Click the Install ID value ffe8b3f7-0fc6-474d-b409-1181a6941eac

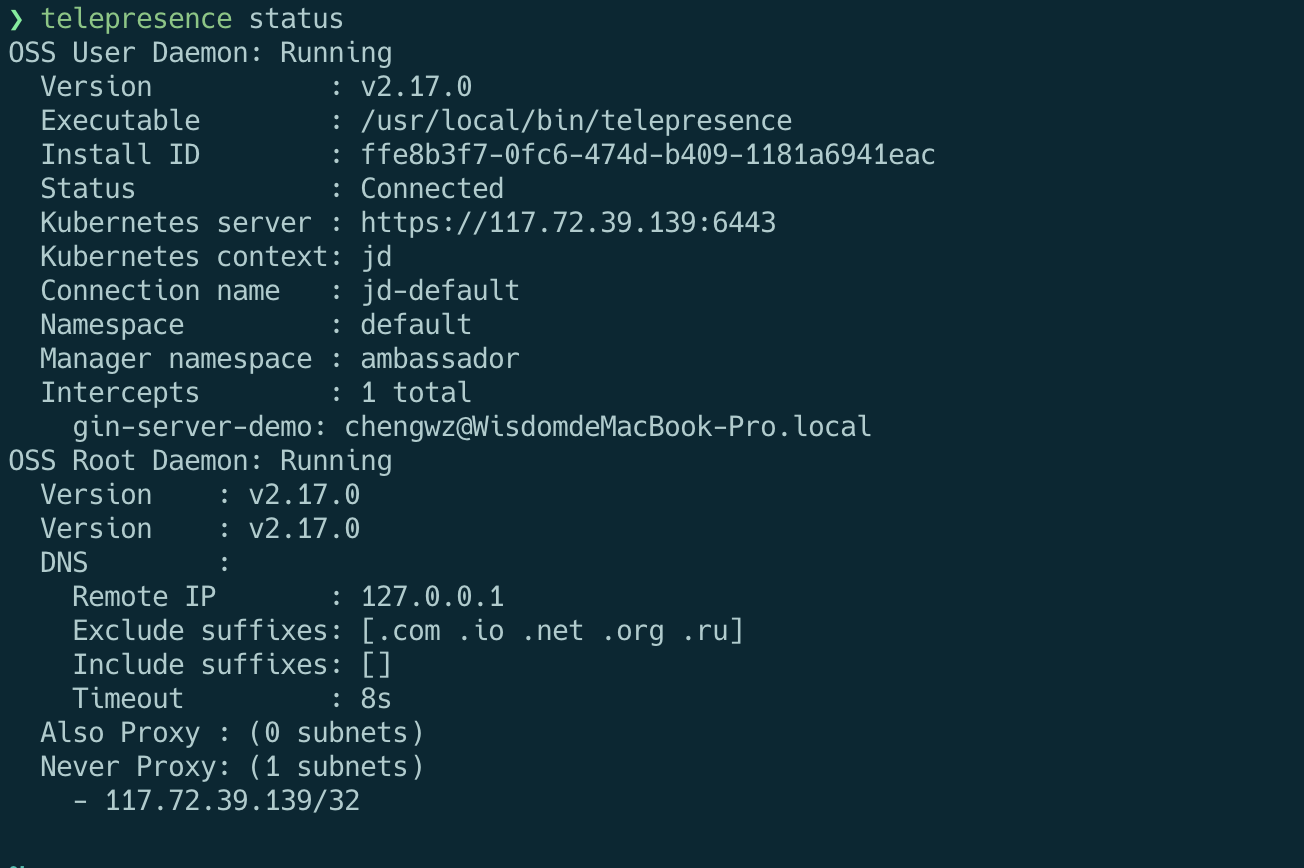click(648, 155)
